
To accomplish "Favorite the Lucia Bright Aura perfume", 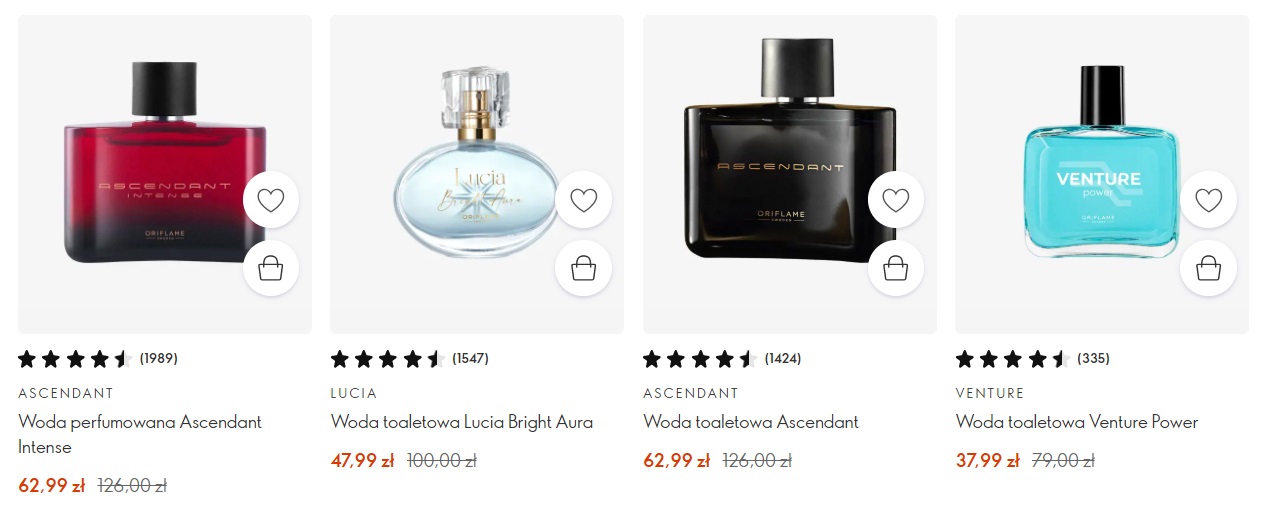I will tap(583, 200).
